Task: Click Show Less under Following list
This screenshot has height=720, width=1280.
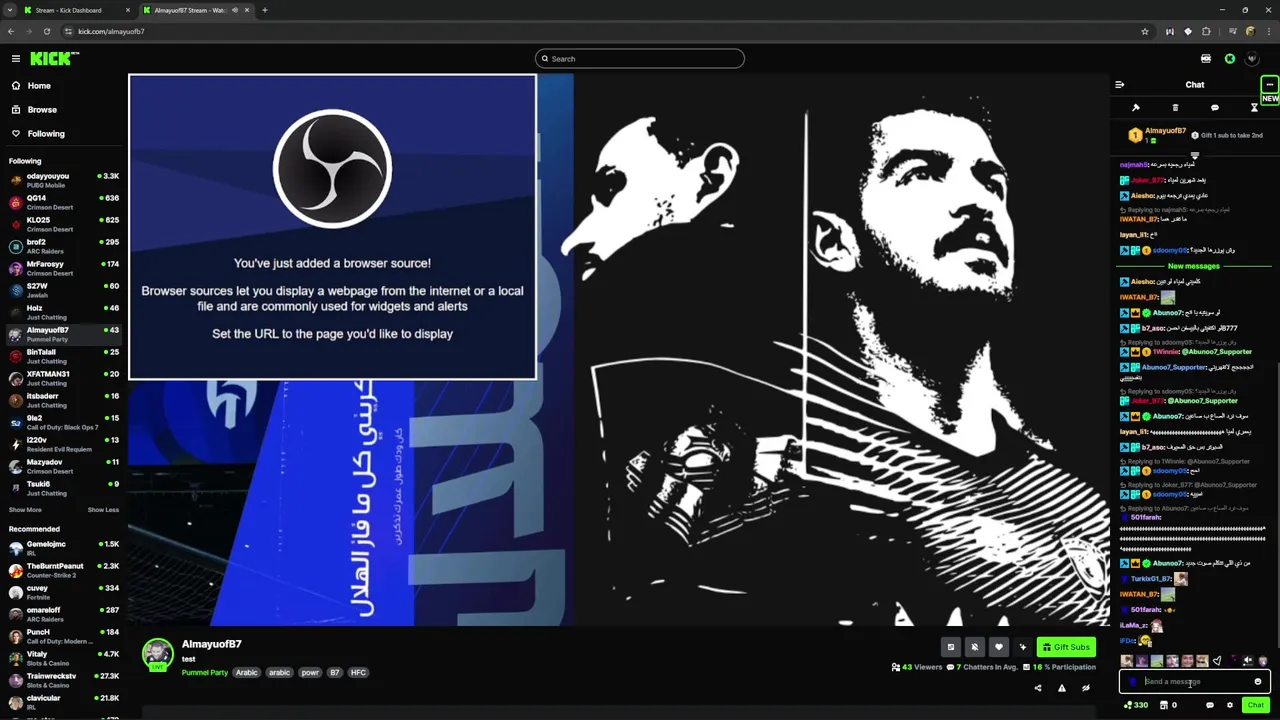Action: (103, 510)
